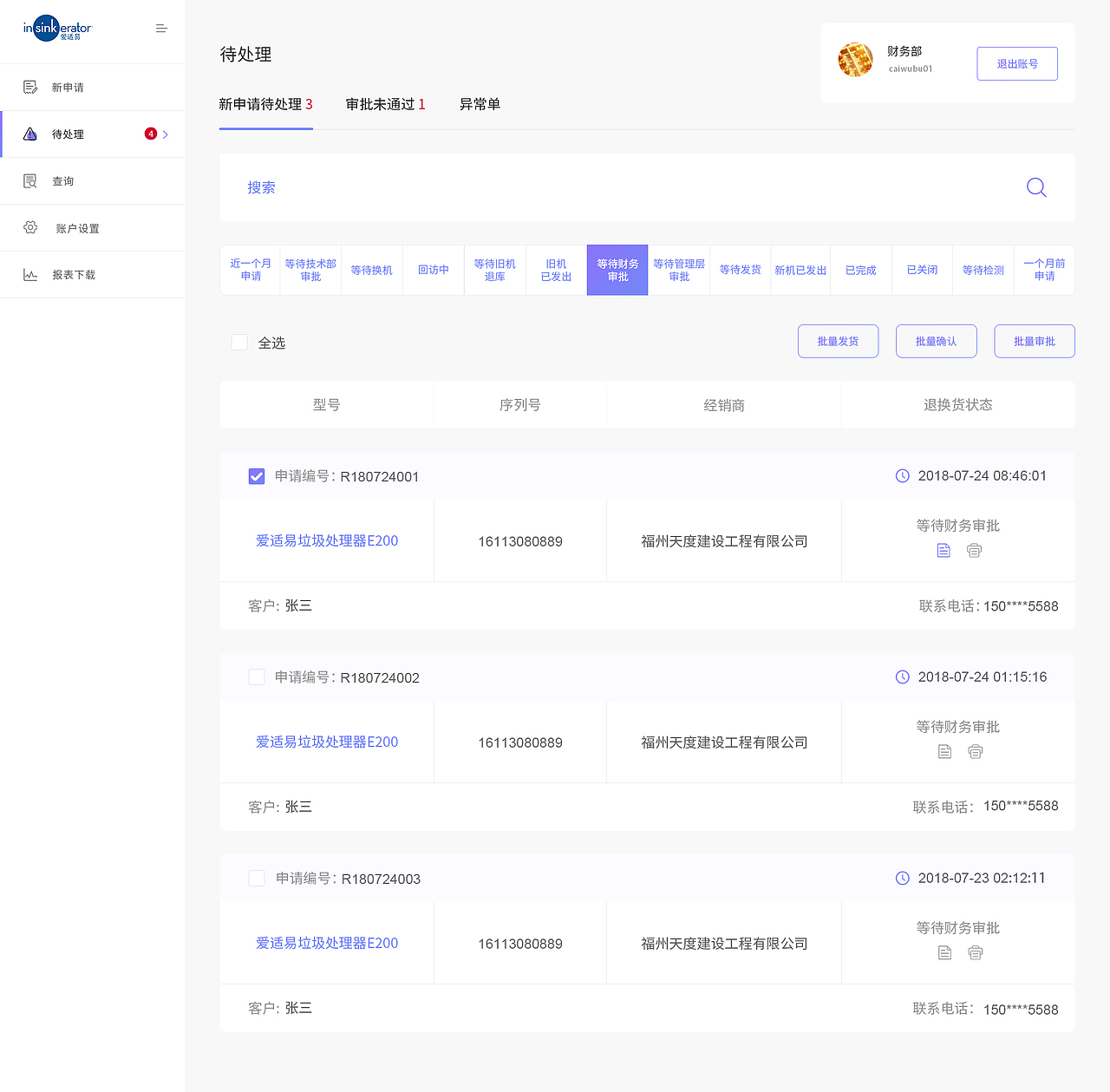1110x1092 pixels.
Task: Toggle the 全选 select-all checkbox
Action: 239,342
